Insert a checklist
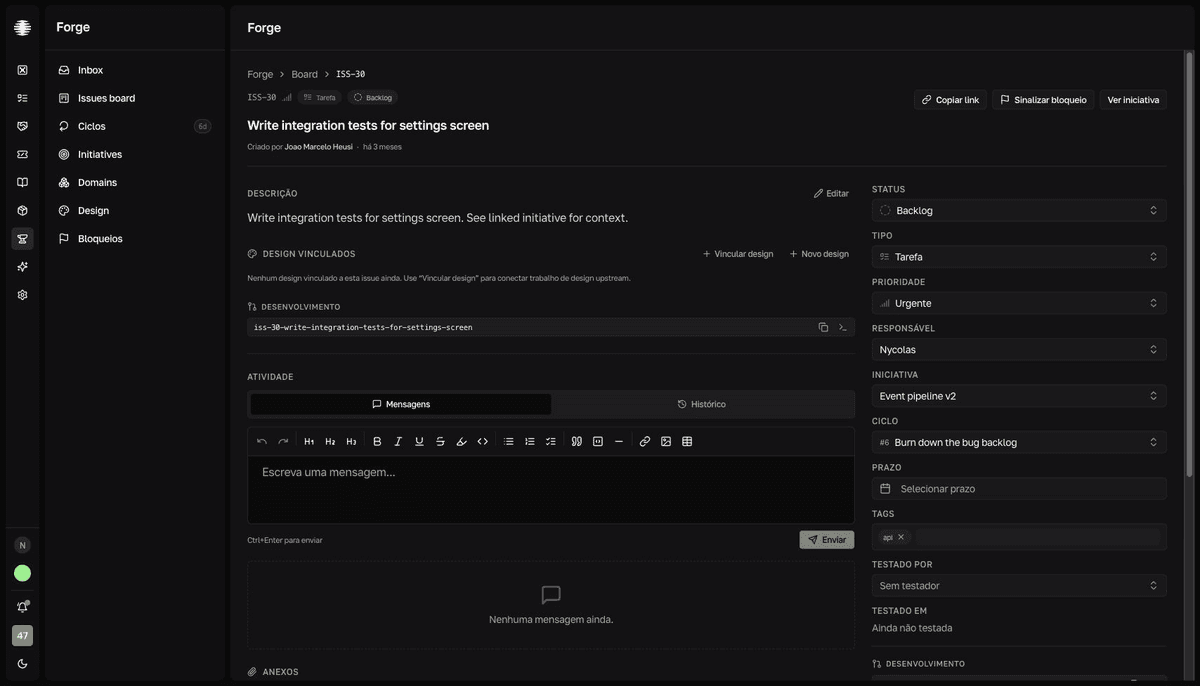 pos(551,441)
